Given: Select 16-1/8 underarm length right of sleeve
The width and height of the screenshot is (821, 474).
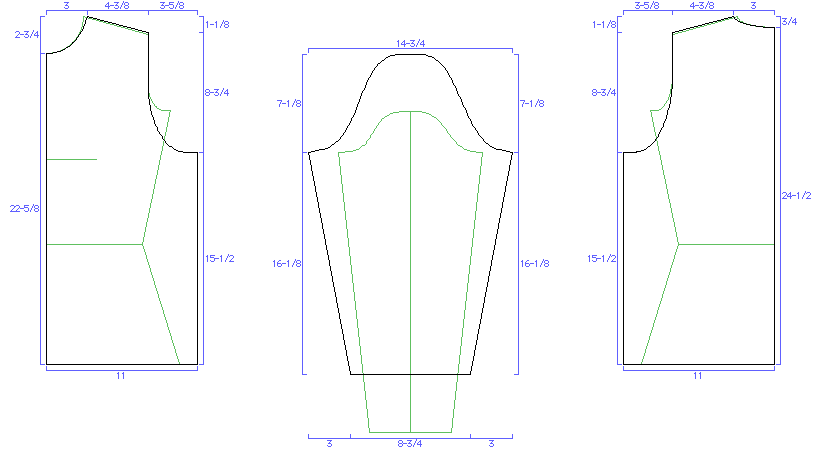Looking at the screenshot, I should click(x=535, y=263).
